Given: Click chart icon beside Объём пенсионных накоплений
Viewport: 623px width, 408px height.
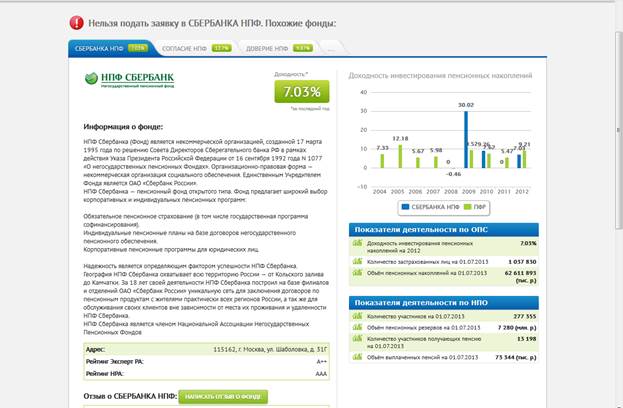Looking at the screenshot, I should 357,272.
